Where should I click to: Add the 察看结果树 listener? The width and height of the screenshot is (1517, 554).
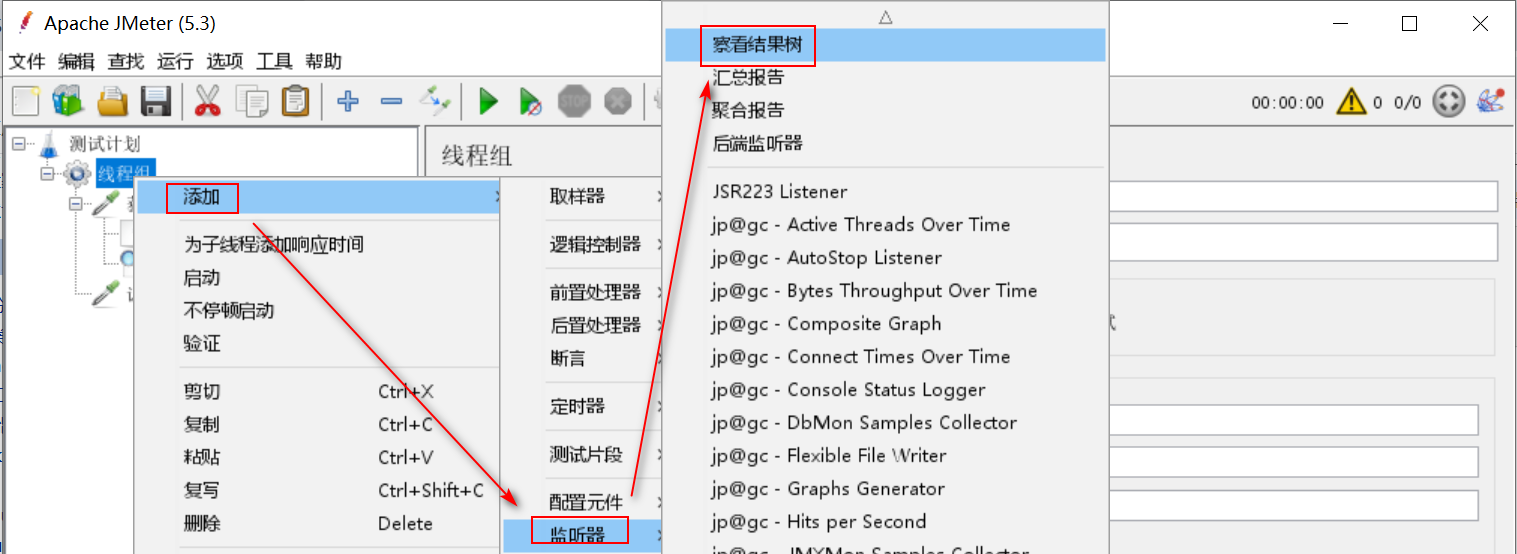[x=885, y=45]
